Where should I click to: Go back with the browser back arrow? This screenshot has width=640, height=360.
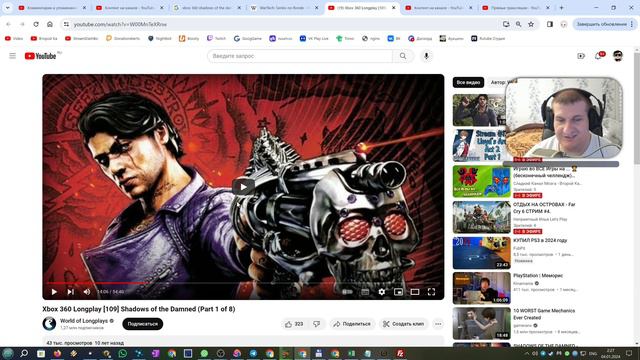(9, 24)
